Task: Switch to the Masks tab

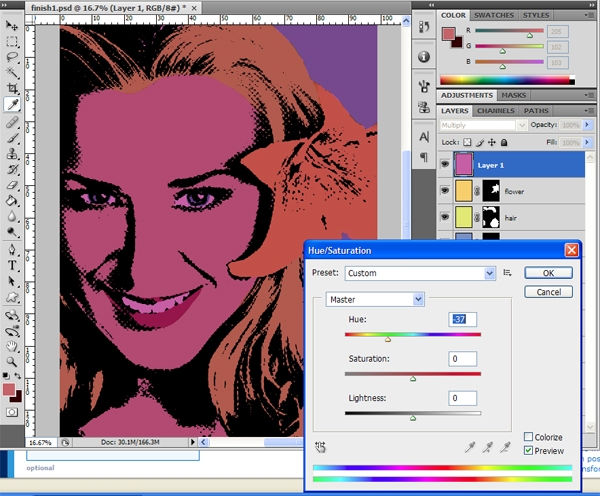Action: [514, 95]
